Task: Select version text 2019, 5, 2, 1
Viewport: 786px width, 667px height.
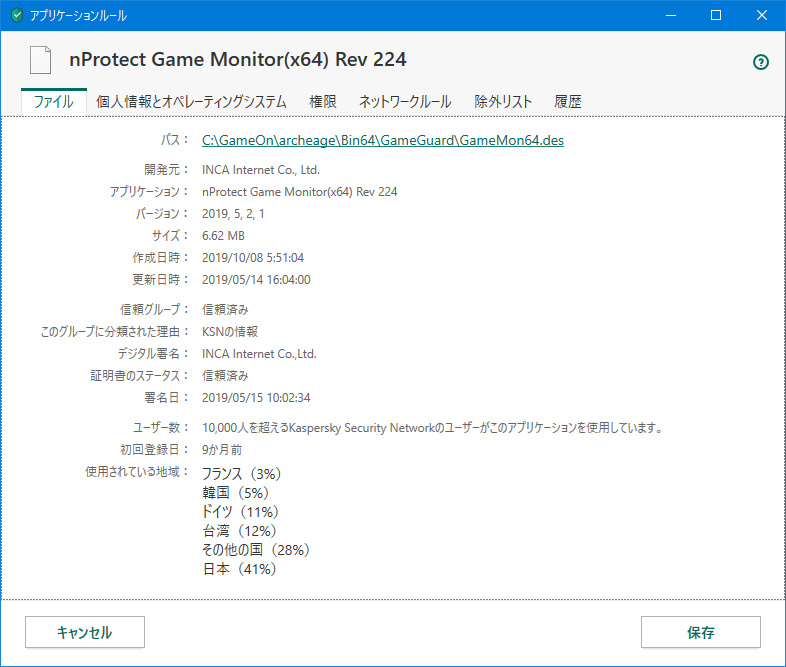Action: [233, 214]
